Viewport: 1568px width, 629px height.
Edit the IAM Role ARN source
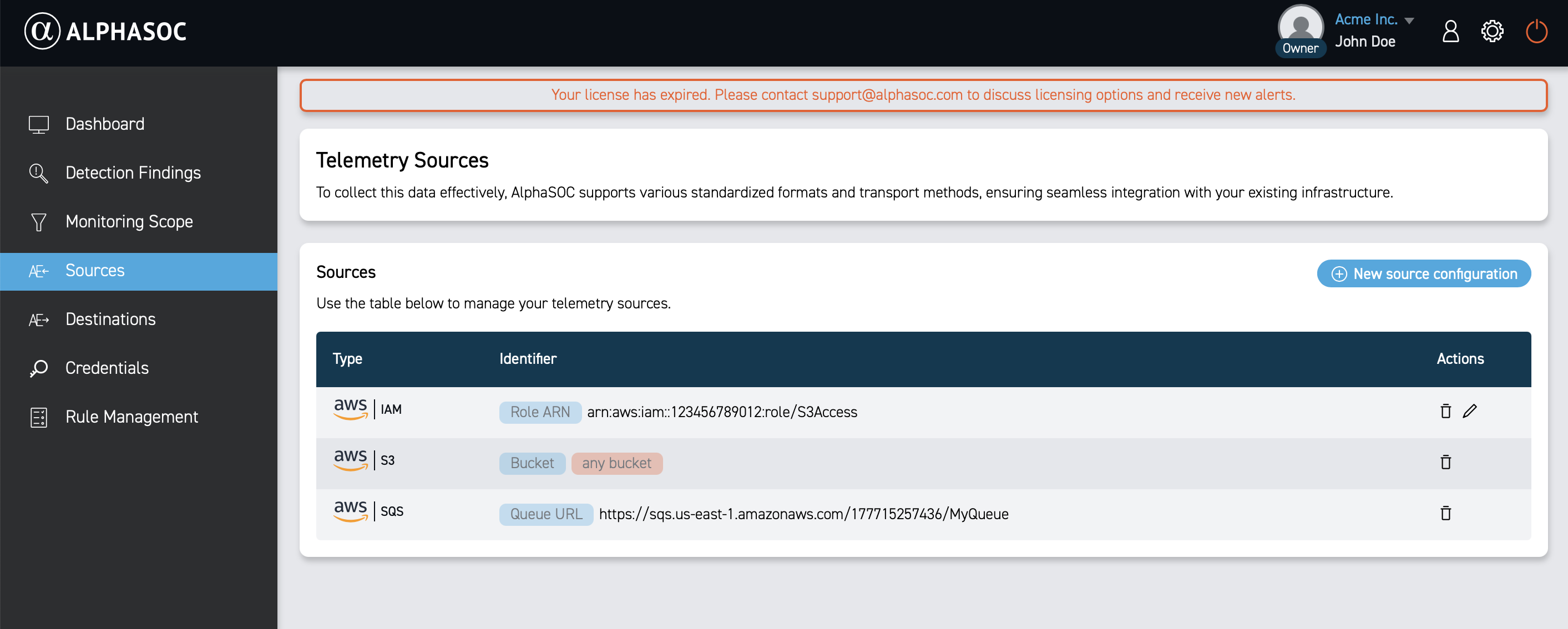tap(1469, 411)
